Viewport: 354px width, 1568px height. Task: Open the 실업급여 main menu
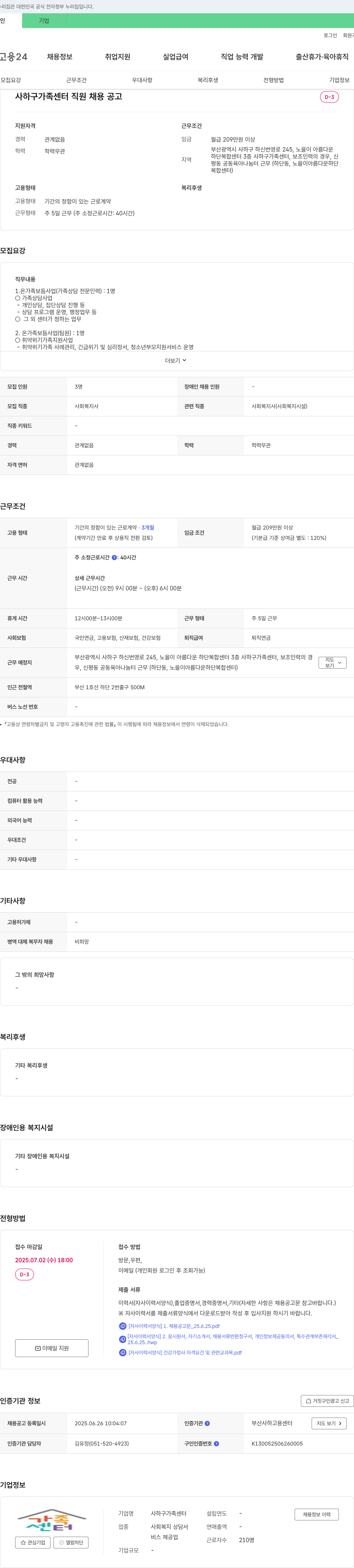(x=175, y=57)
